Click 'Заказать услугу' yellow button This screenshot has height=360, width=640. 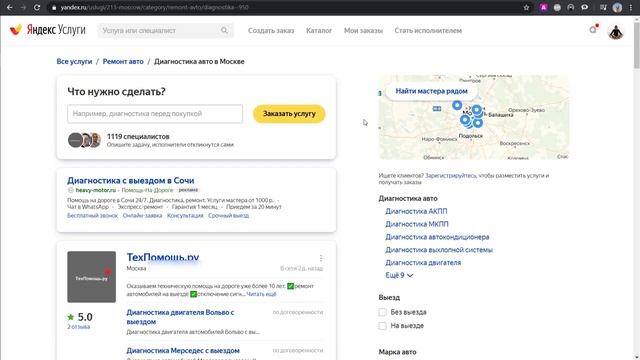coord(289,114)
